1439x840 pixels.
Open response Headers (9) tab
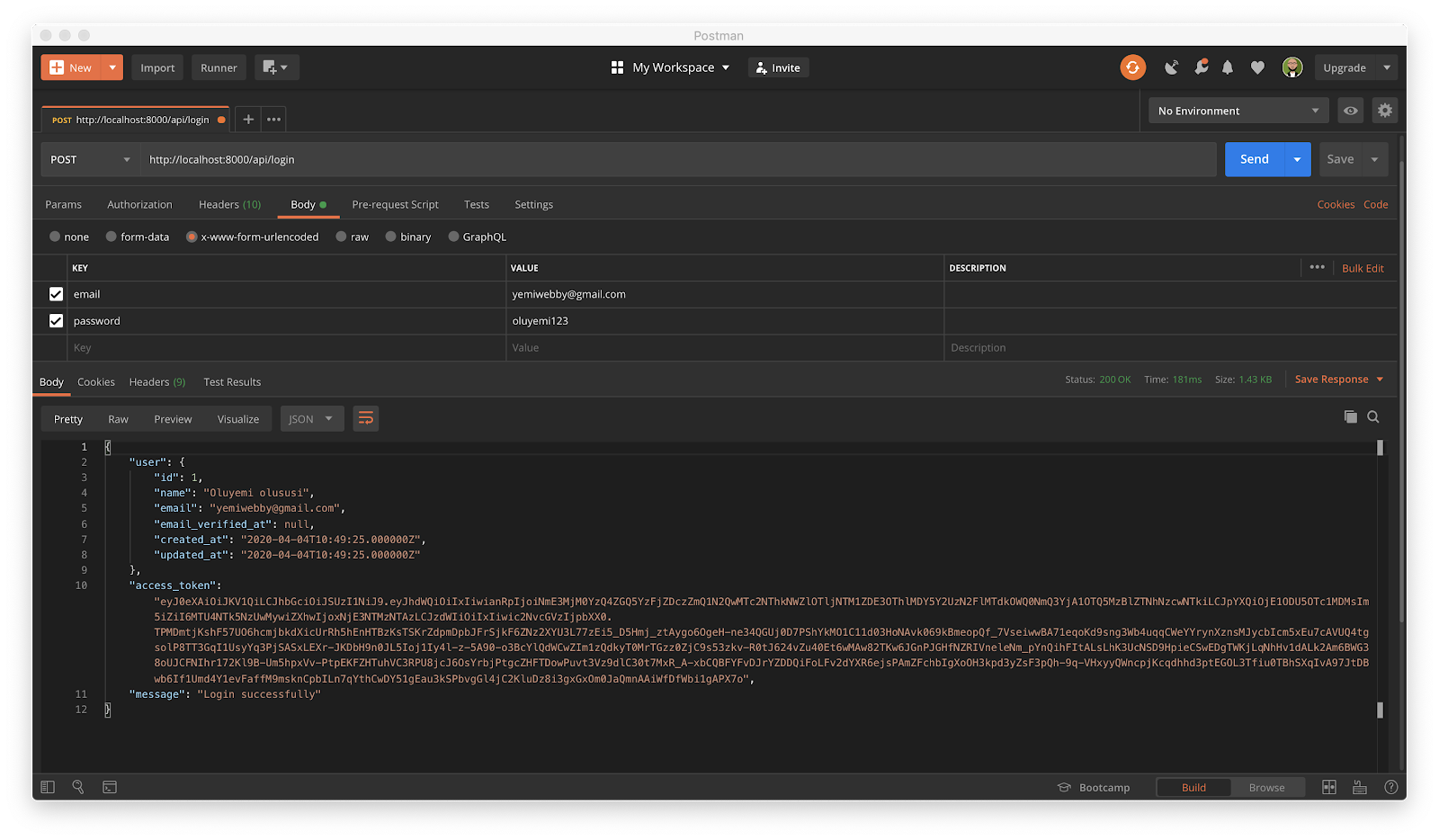pos(157,382)
